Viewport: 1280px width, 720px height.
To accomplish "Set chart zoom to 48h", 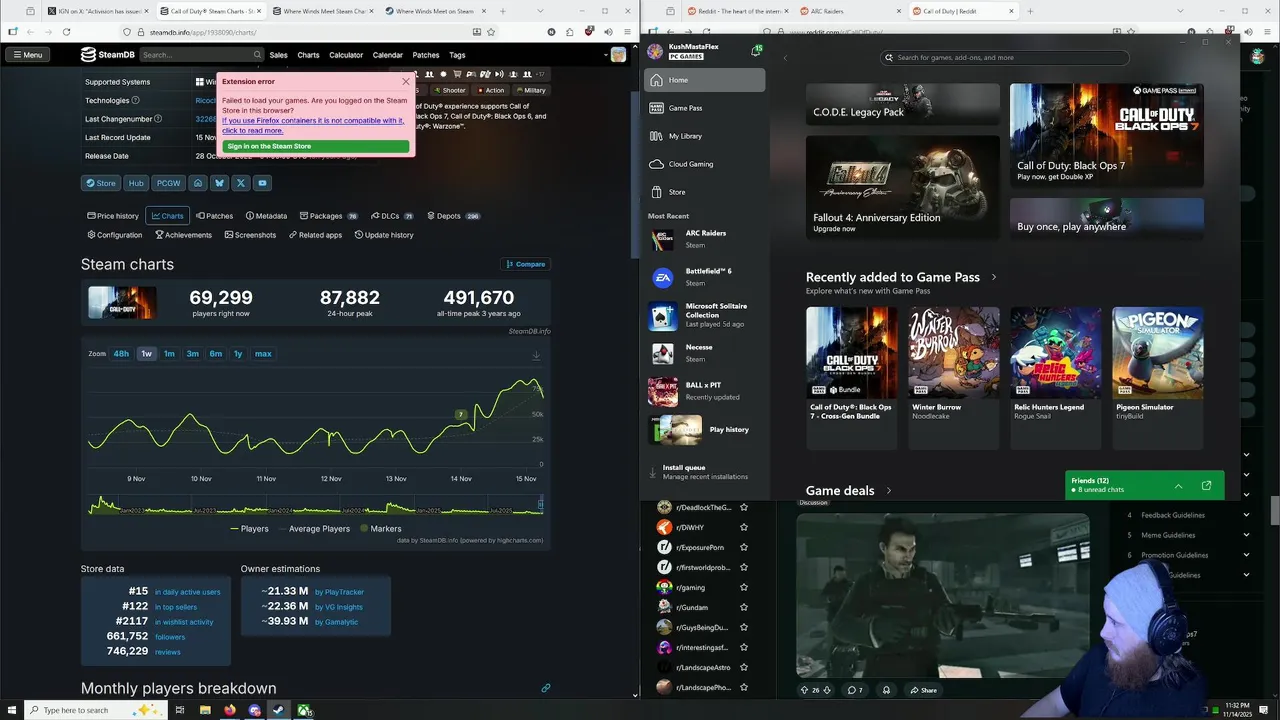I will pos(121,354).
